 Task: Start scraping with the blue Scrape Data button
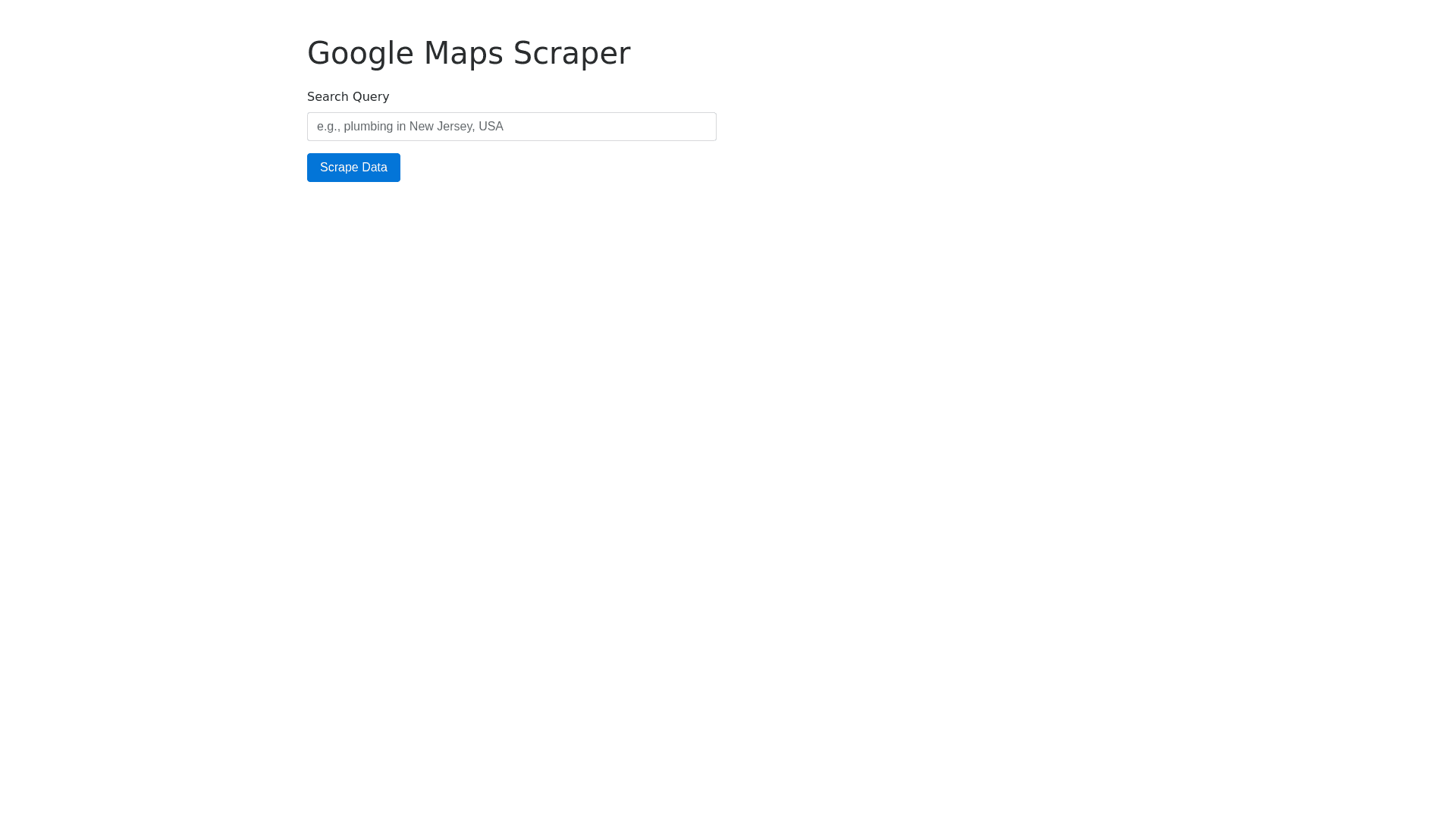click(x=353, y=168)
